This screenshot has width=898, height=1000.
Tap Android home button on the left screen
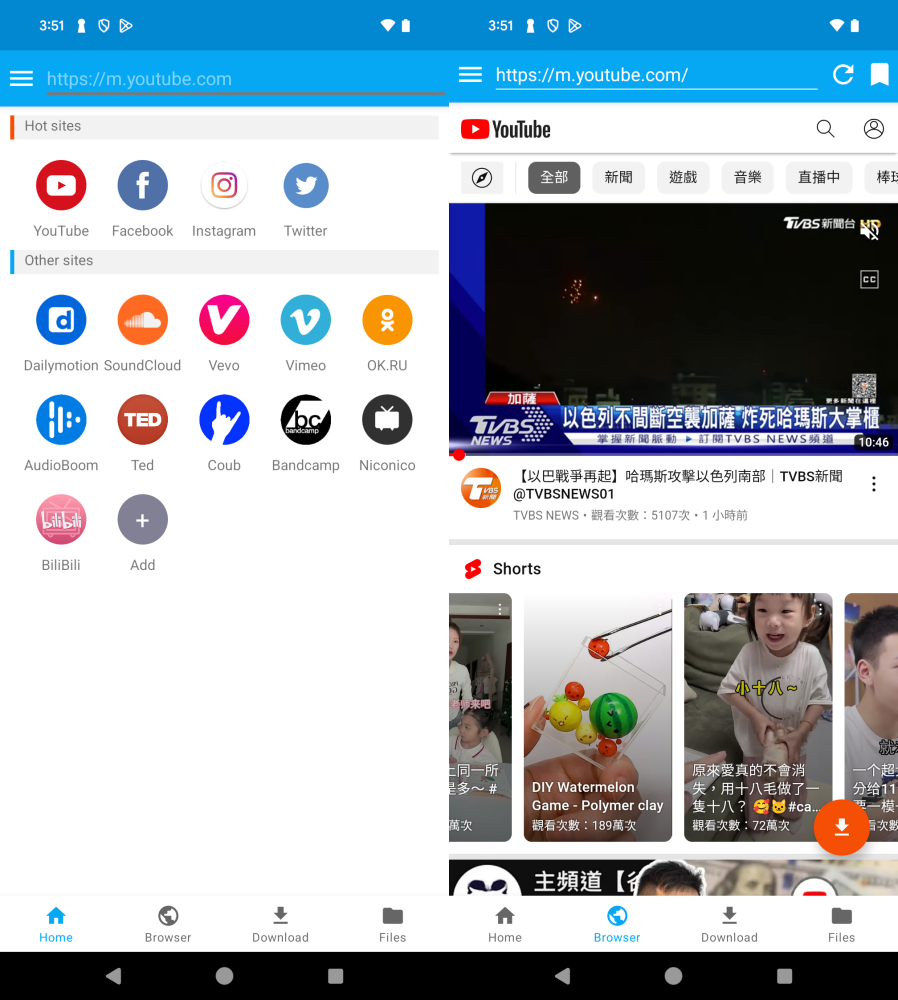tap(224, 976)
